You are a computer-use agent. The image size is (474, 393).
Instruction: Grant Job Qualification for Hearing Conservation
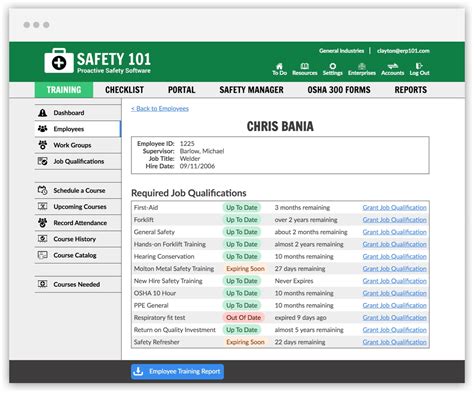click(x=394, y=256)
